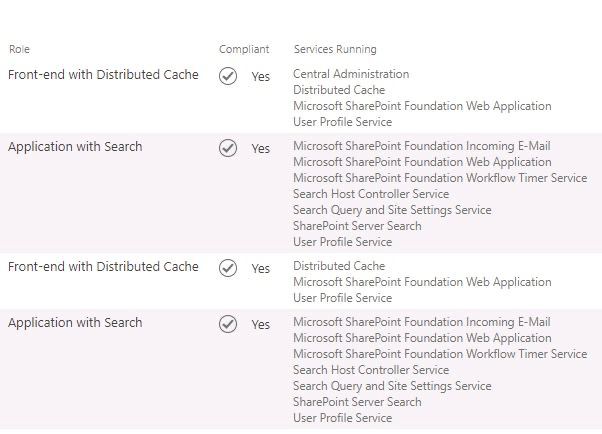
Task: Select Web Application service in the lower Front-end row
Action: point(422,282)
